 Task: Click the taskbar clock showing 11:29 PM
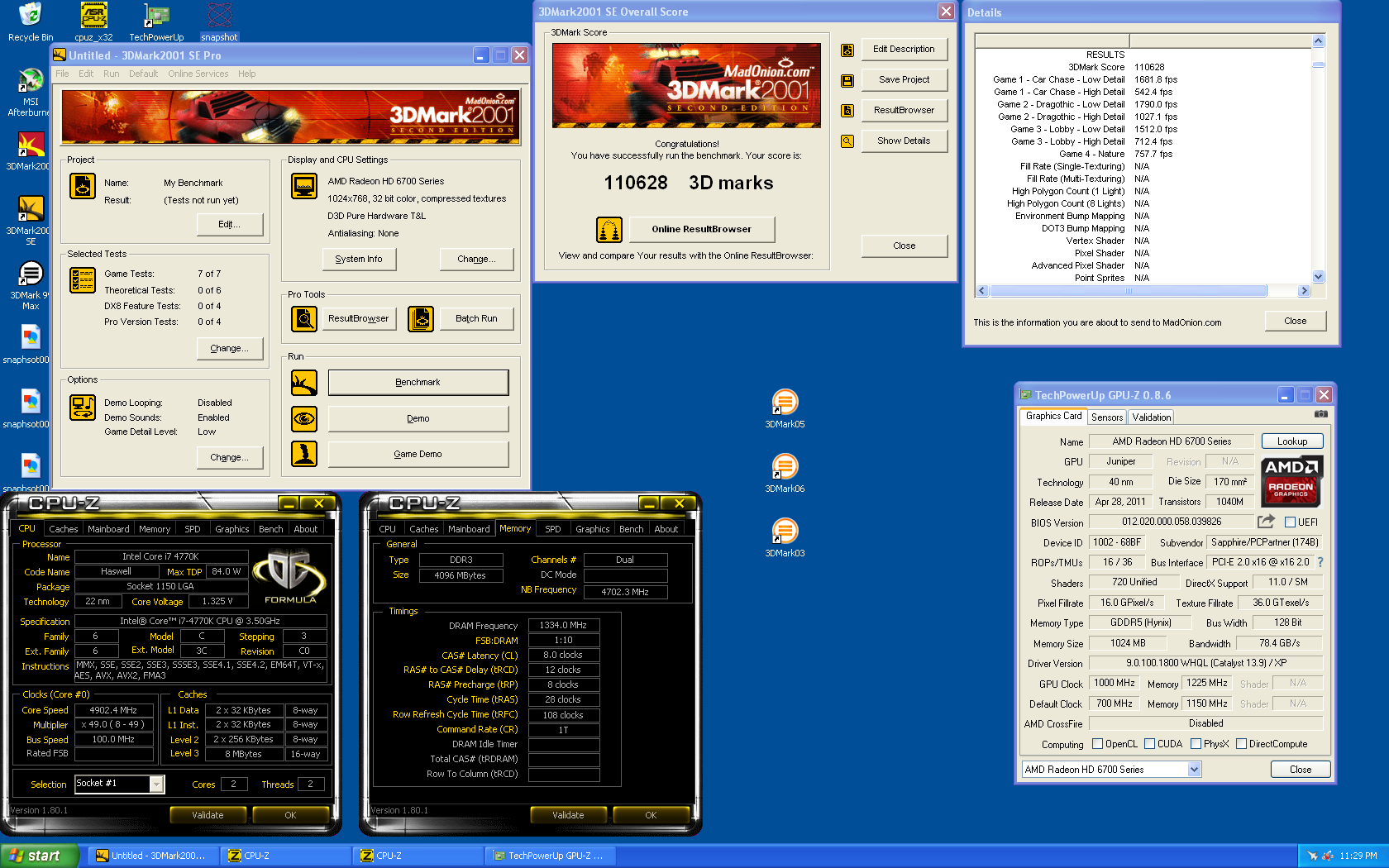[1358, 856]
